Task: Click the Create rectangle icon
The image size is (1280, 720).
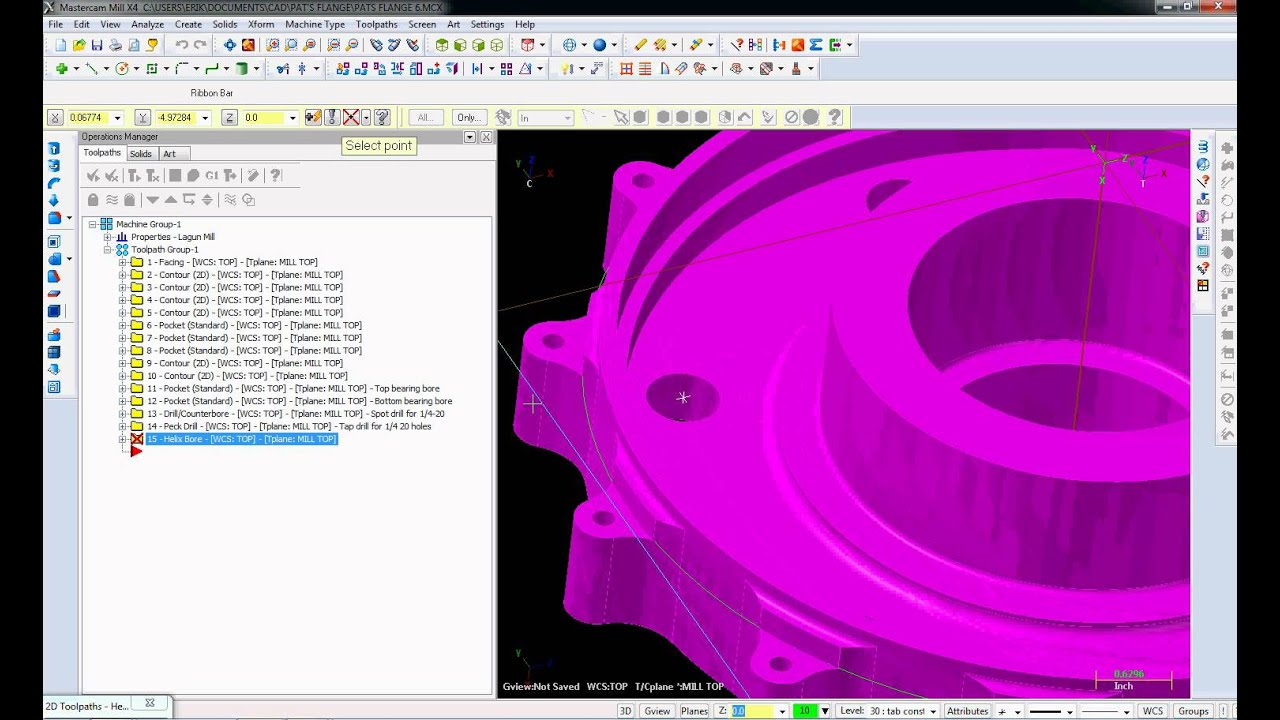Action: click(152, 69)
